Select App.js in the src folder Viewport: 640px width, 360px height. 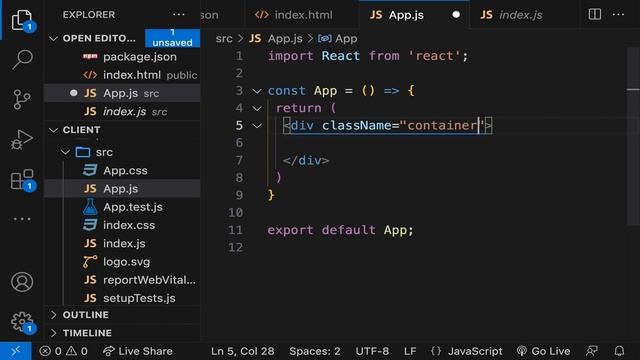[122, 189]
